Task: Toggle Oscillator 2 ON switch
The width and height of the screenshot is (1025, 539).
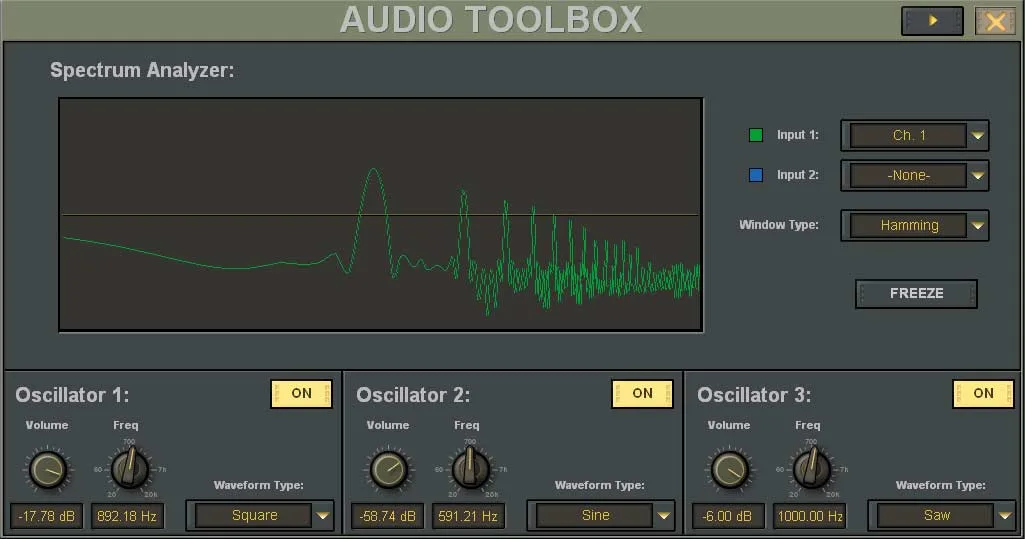Action: 643,394
